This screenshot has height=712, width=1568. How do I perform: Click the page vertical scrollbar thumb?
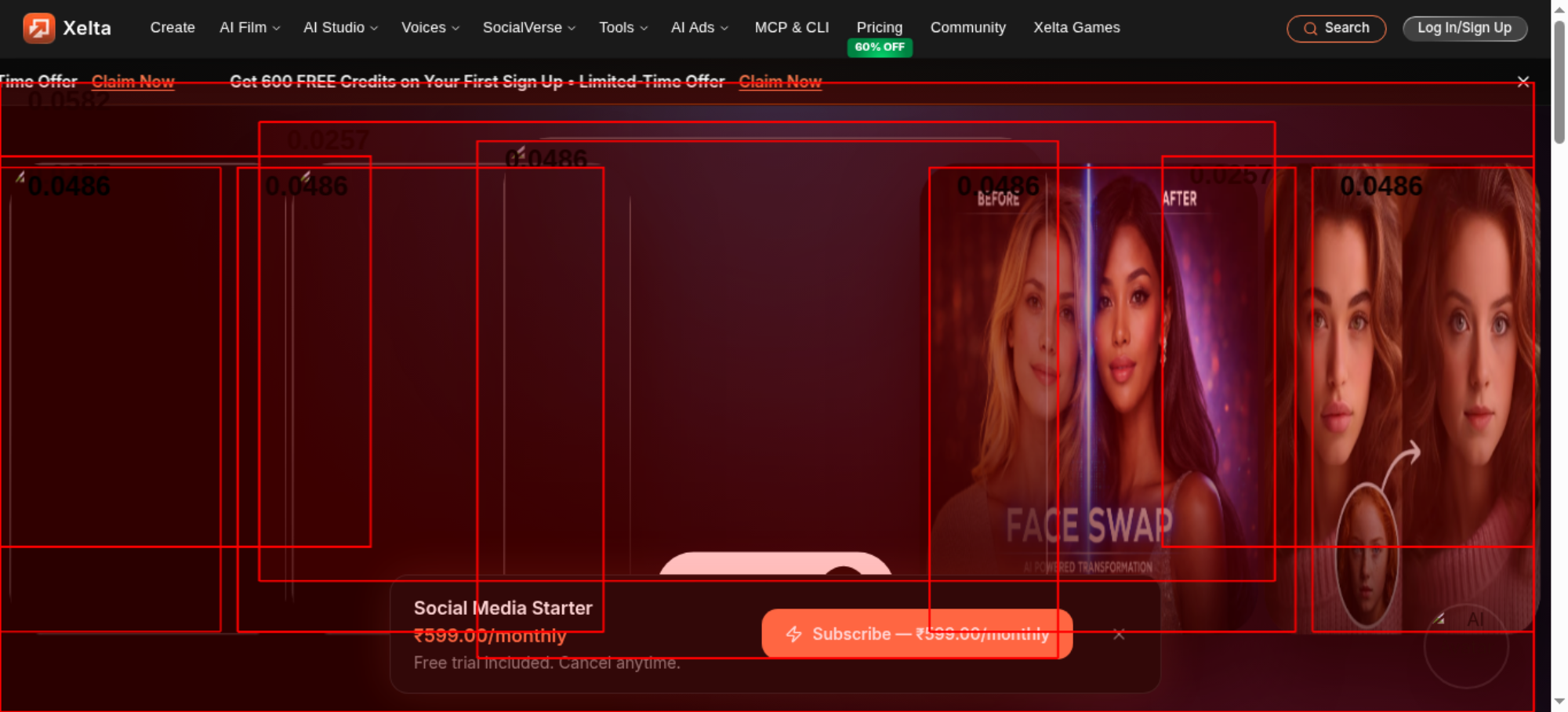click(1559, 82)
